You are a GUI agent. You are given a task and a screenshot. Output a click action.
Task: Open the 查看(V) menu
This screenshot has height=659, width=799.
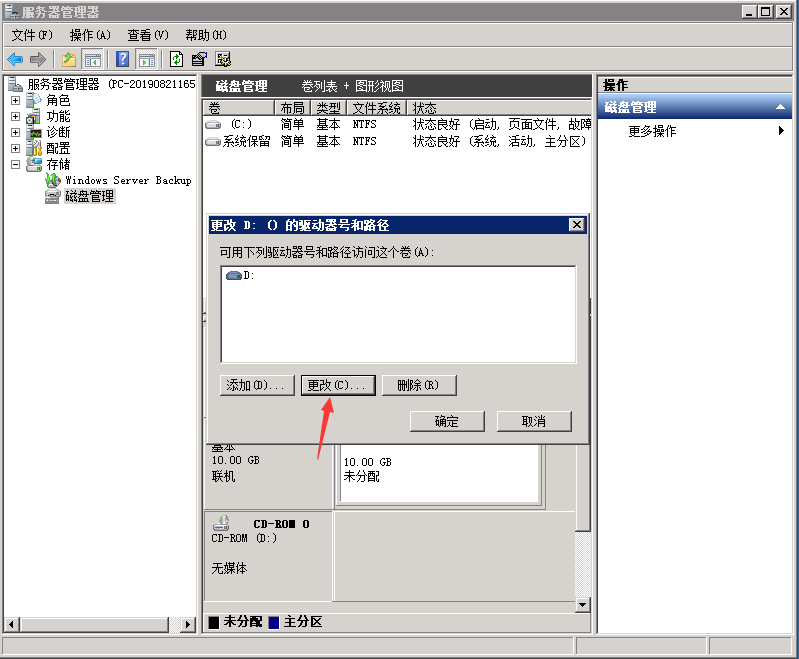point(148,35)
